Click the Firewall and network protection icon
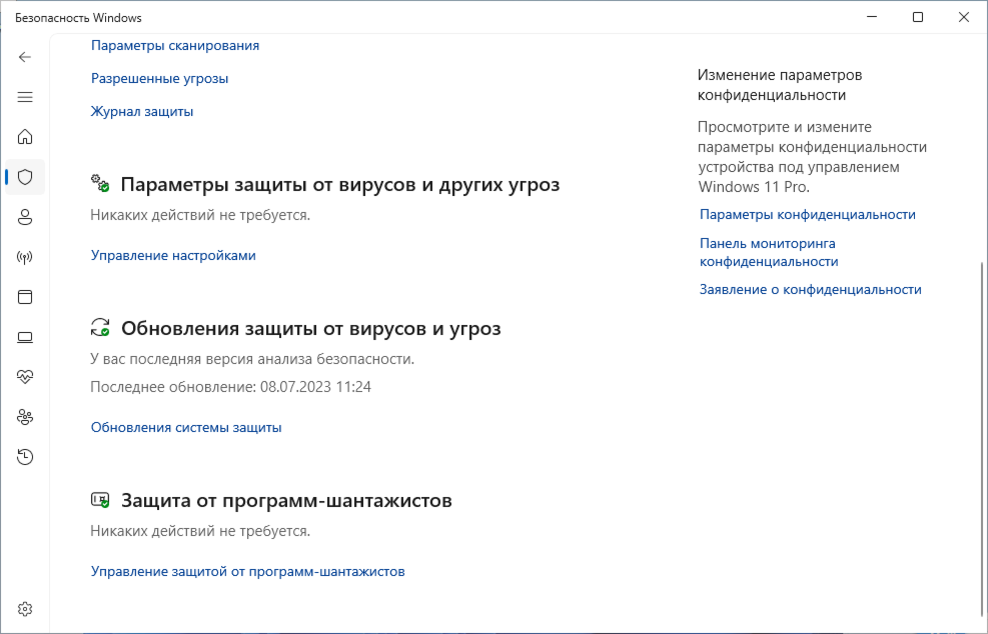The width and height of the screenshot is (988, 634). [25, 257]
